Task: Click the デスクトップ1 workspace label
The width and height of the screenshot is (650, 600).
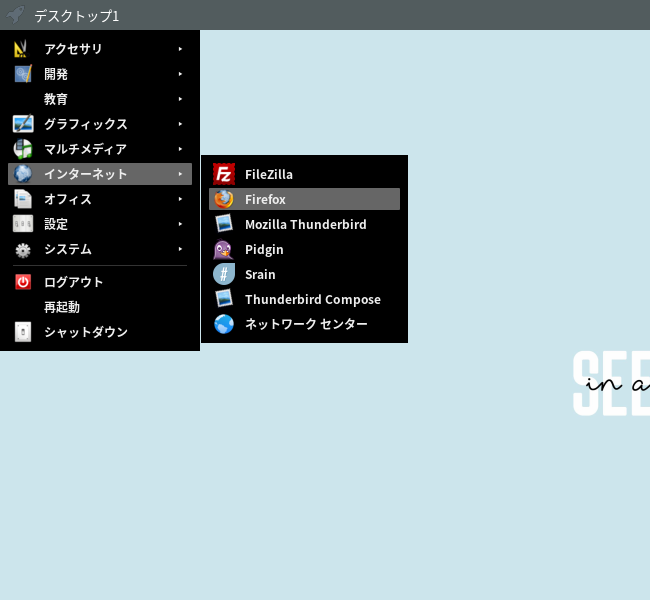Action: pyautogui.click(x=77, y=16)
